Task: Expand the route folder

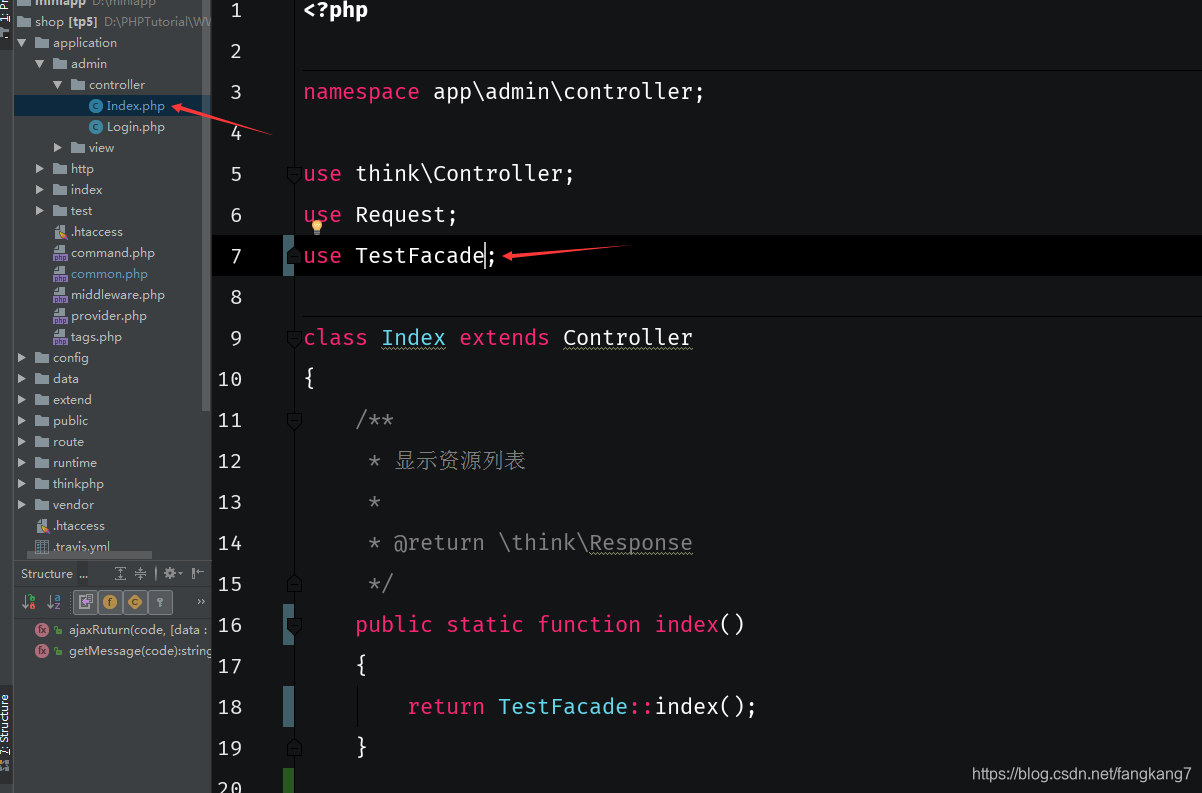Action: (23, 442)
